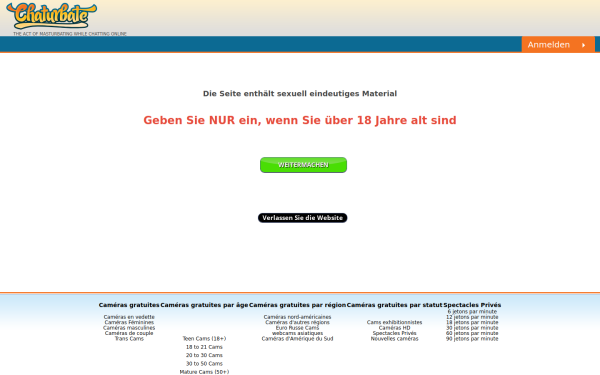
Task: Select 18 jetons par minute link
Action: pos(472,322)
